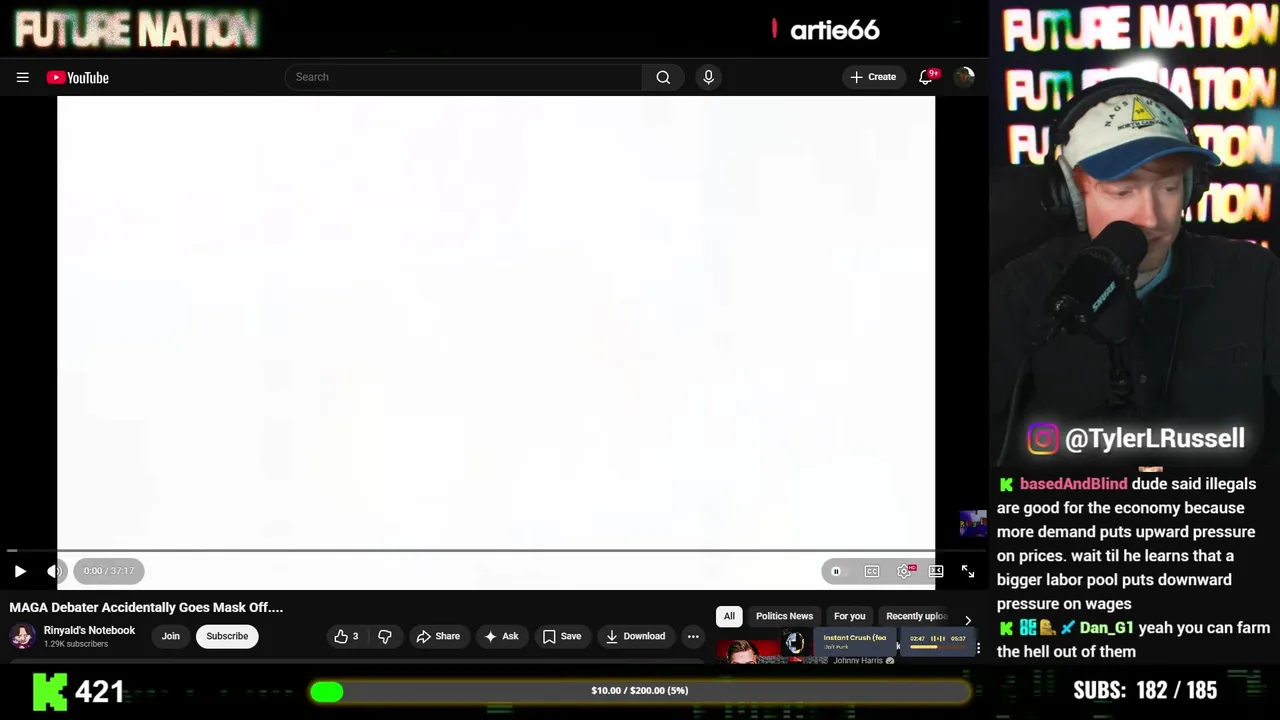
Task: Open Rinyald's Notebook channel name
Action: pos(89,630)
